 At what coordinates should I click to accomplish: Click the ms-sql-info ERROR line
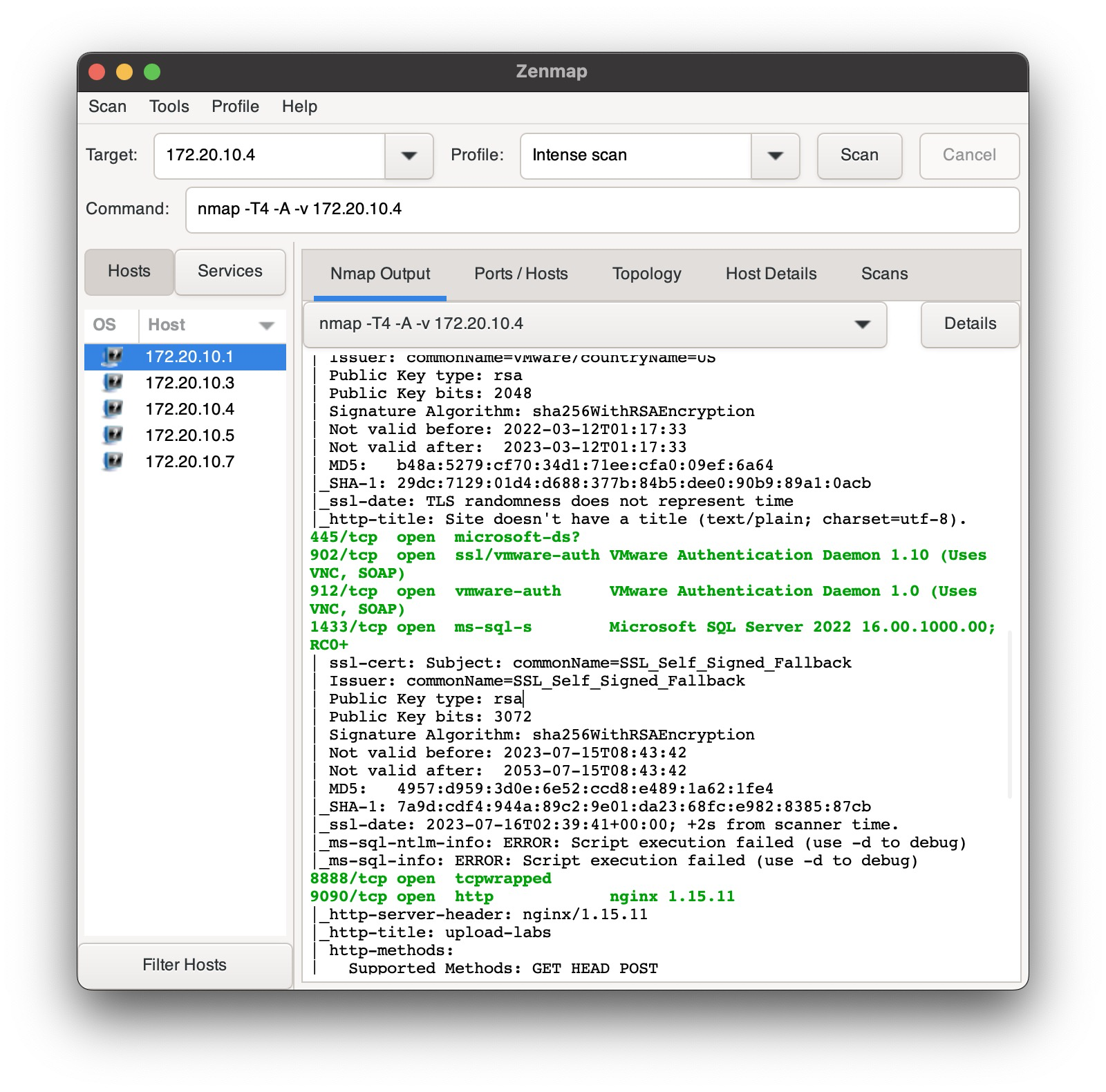point(617,861)
